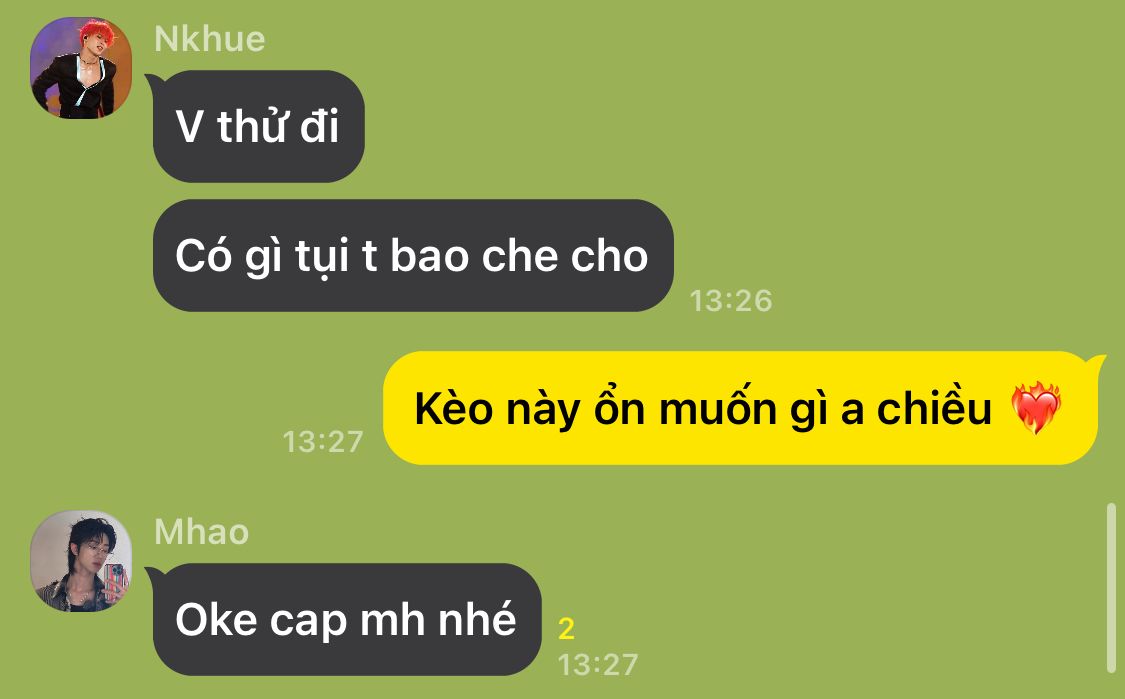This screenshot has width=1125, height=699.
Task: Open Nkhue's profile picture
Action: click(x=81, y=68)
